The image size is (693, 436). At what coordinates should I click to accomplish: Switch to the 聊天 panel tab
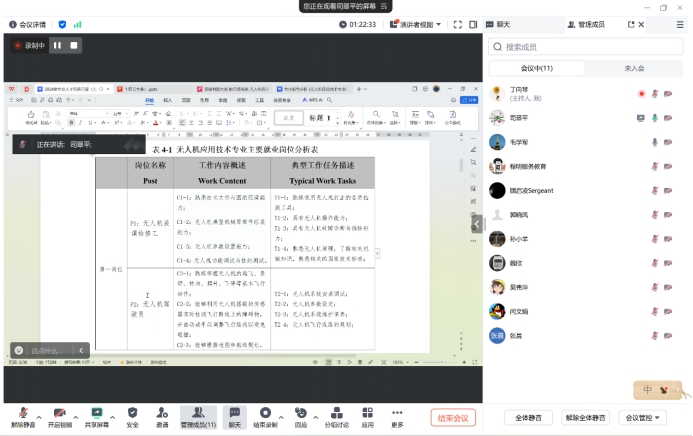click(502, 24)
